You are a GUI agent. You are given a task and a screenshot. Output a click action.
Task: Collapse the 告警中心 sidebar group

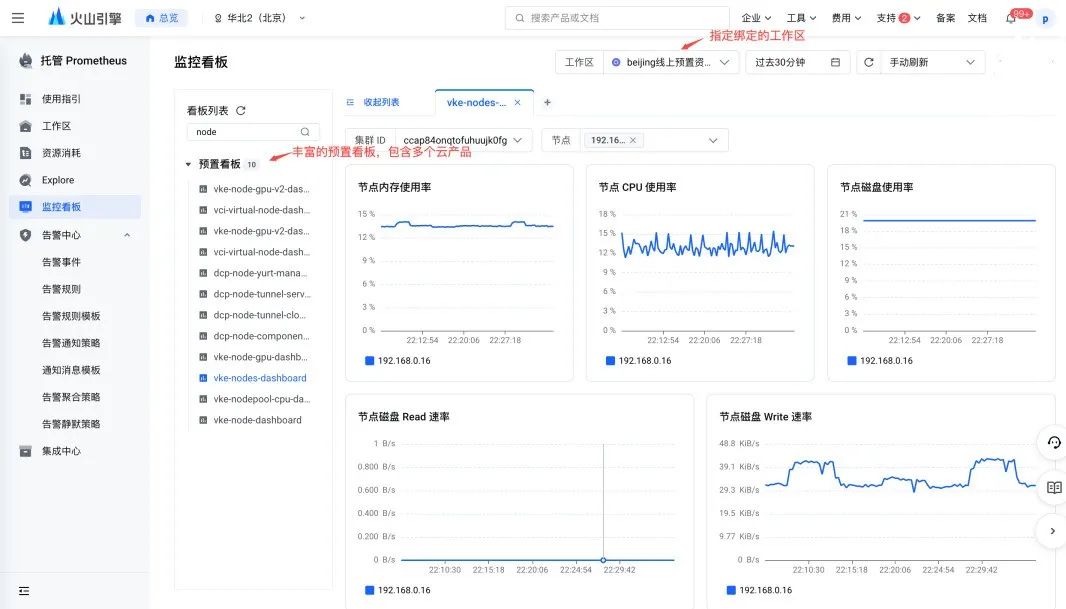127,235
